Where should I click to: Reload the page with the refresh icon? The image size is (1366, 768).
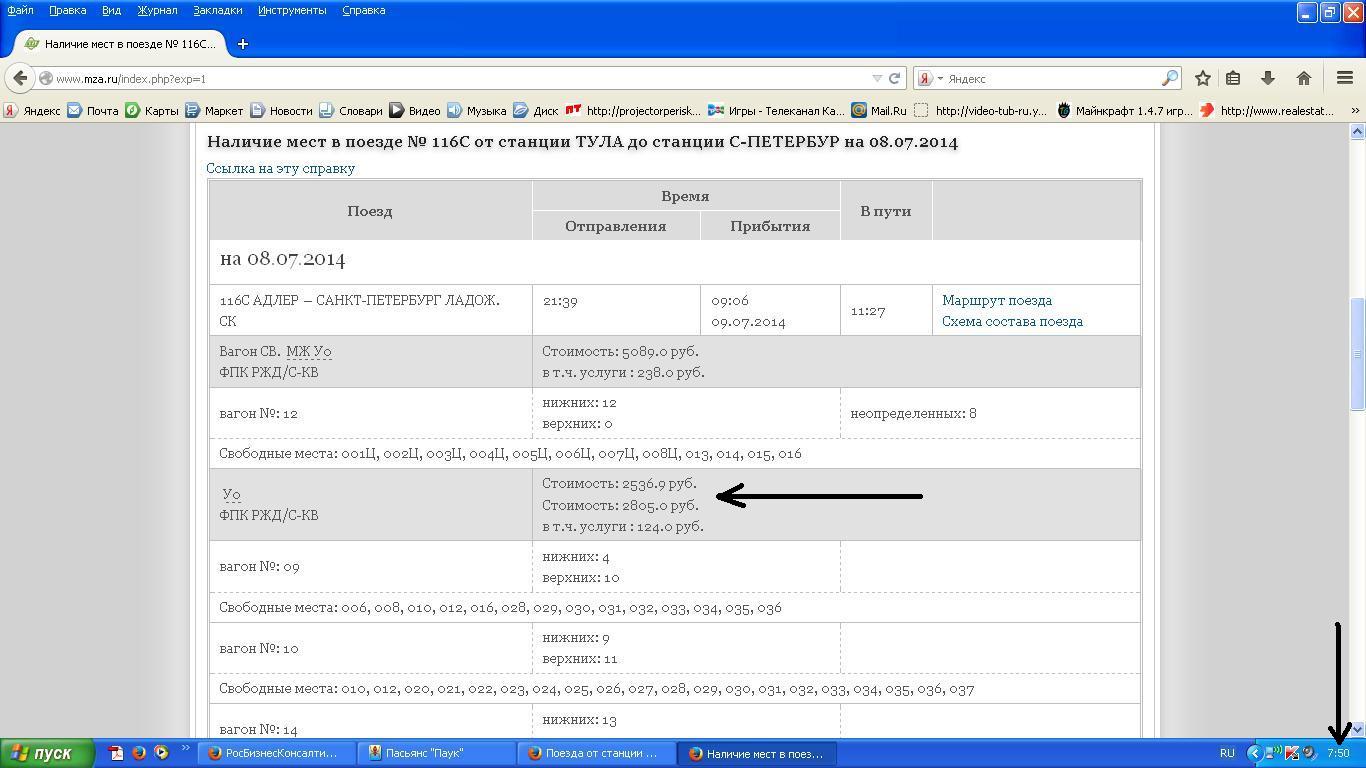[895, 78]
